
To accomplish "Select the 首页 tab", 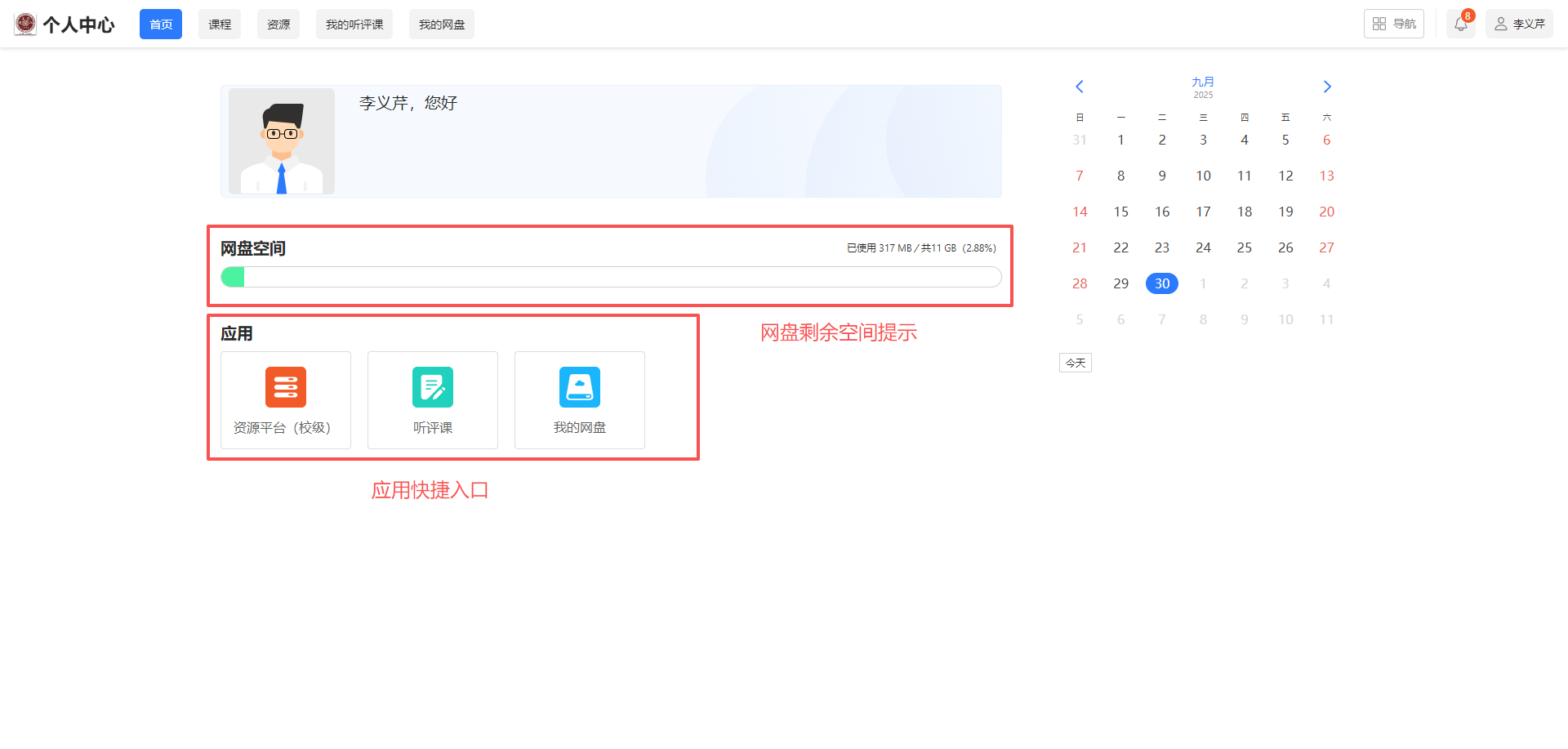I will pos(161,25).
